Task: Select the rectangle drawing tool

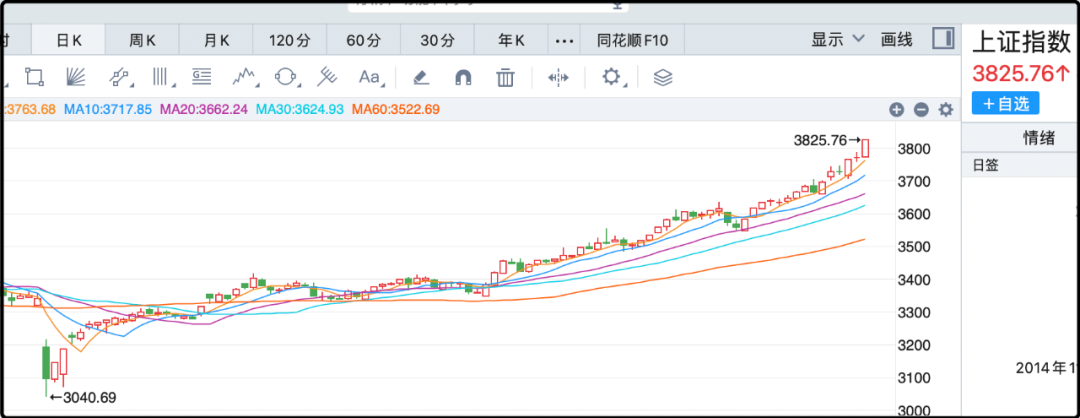Action: pyautogui.click(x=34, y=77)
